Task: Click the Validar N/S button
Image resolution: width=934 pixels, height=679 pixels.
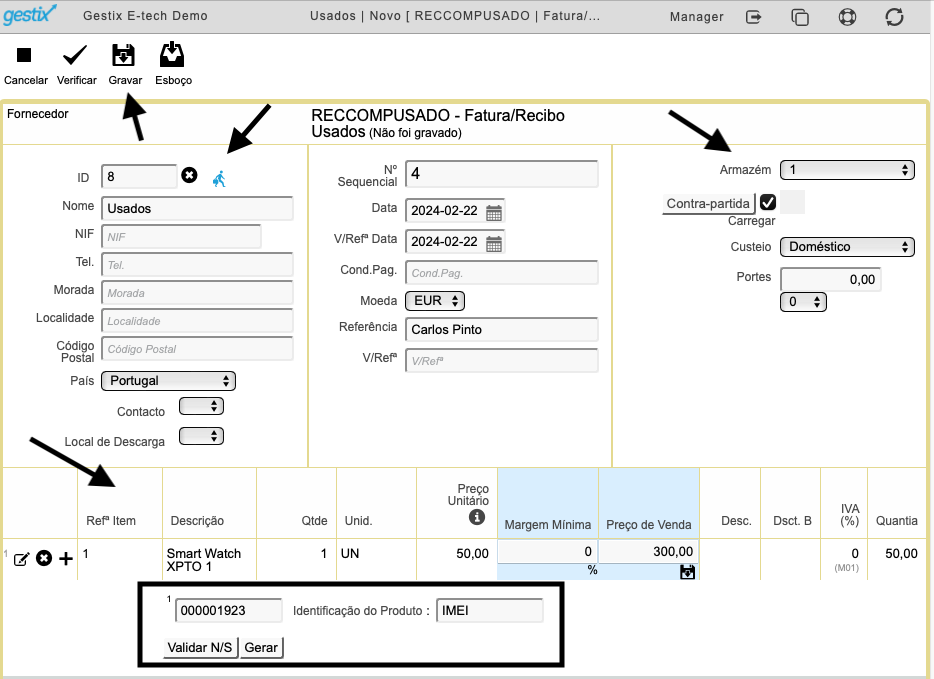Action: 200,647
